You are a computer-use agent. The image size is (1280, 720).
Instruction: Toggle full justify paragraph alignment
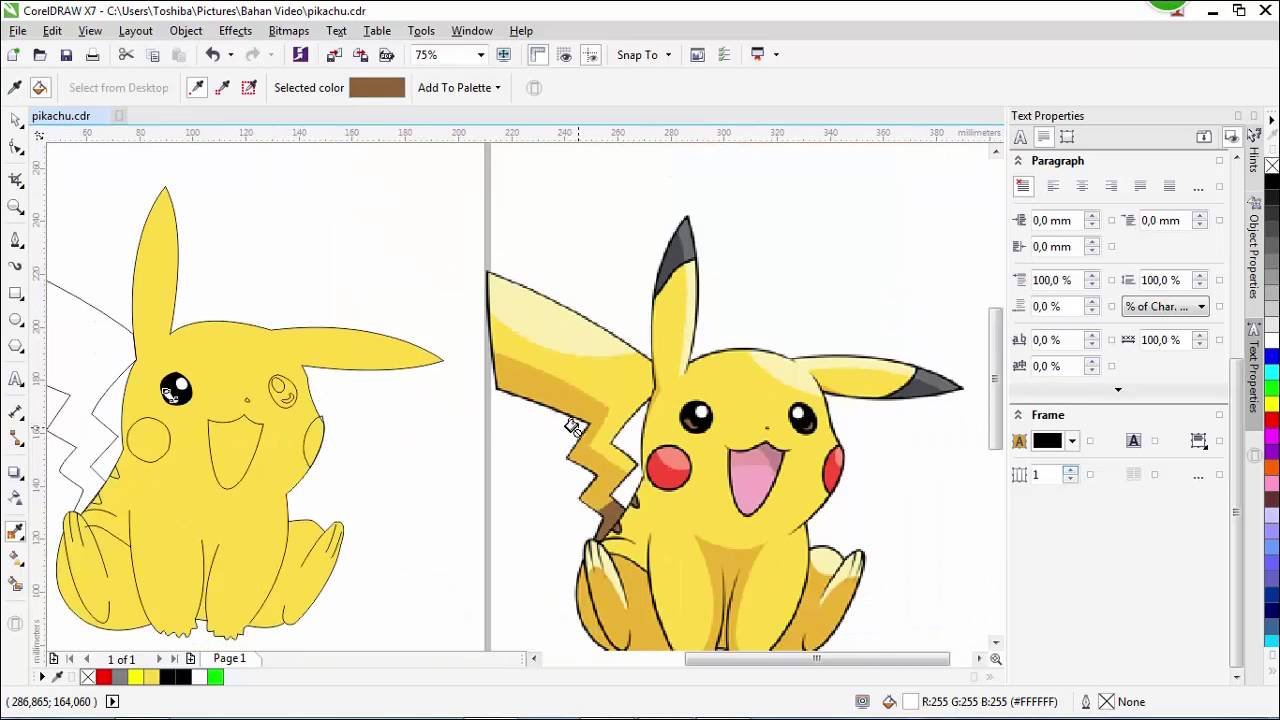coord(1139,186)
